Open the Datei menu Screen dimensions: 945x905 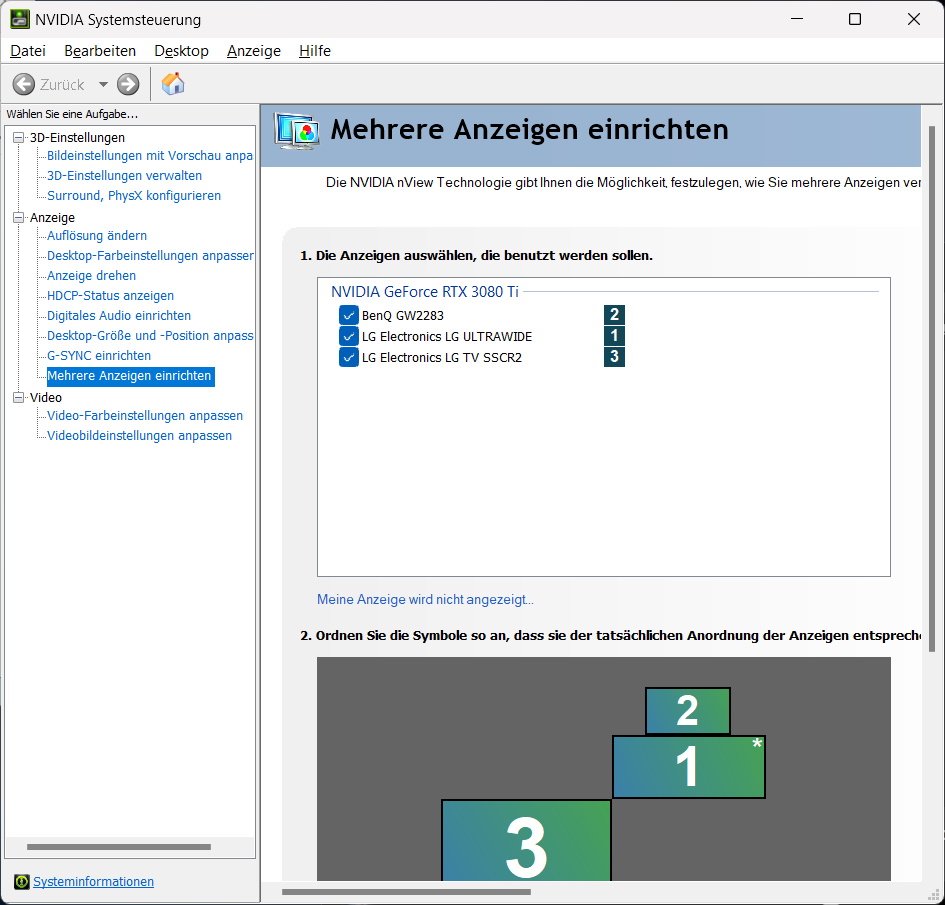pyautogui.click(x=28, y=51)
